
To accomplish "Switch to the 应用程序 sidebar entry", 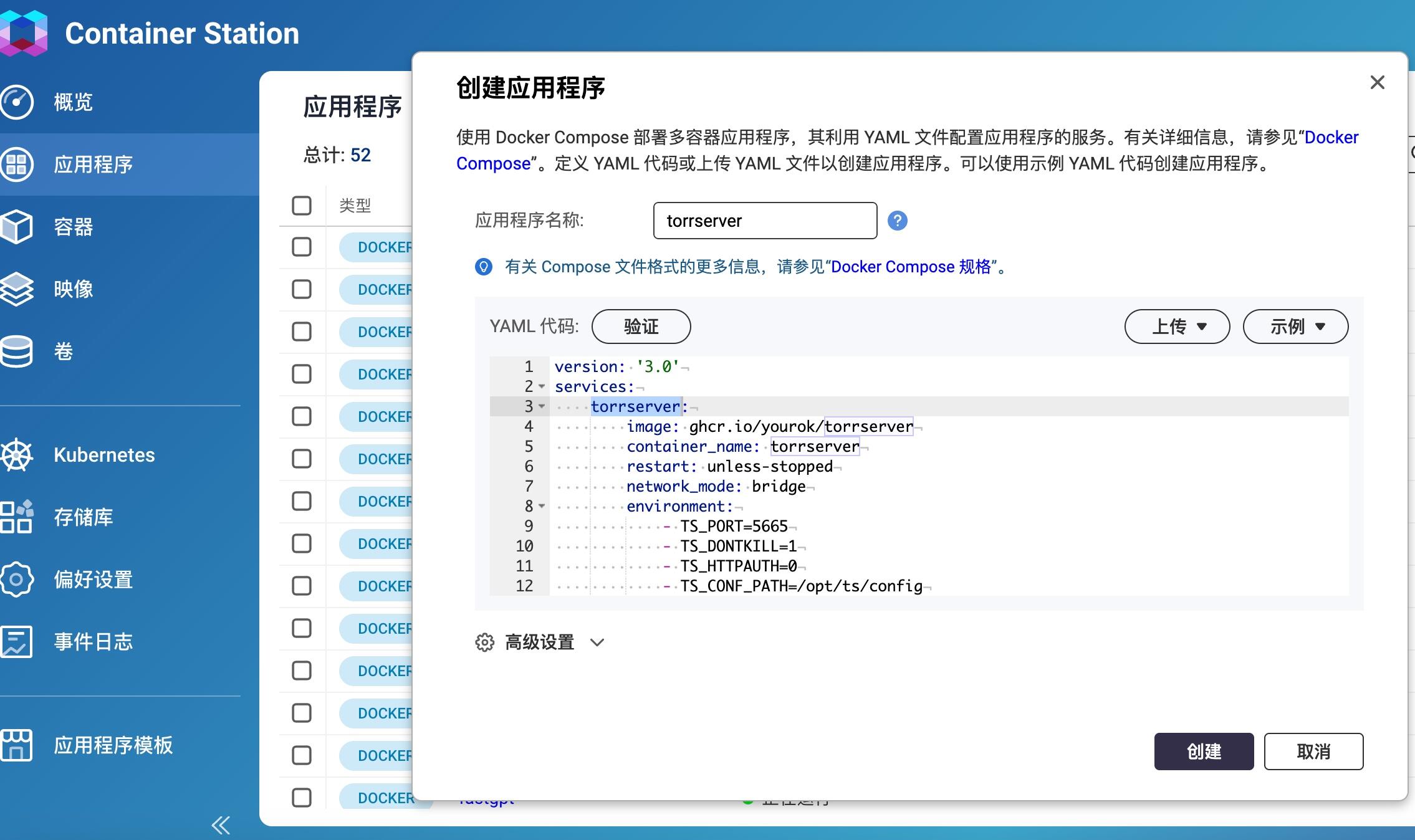I will coord(94,164).
